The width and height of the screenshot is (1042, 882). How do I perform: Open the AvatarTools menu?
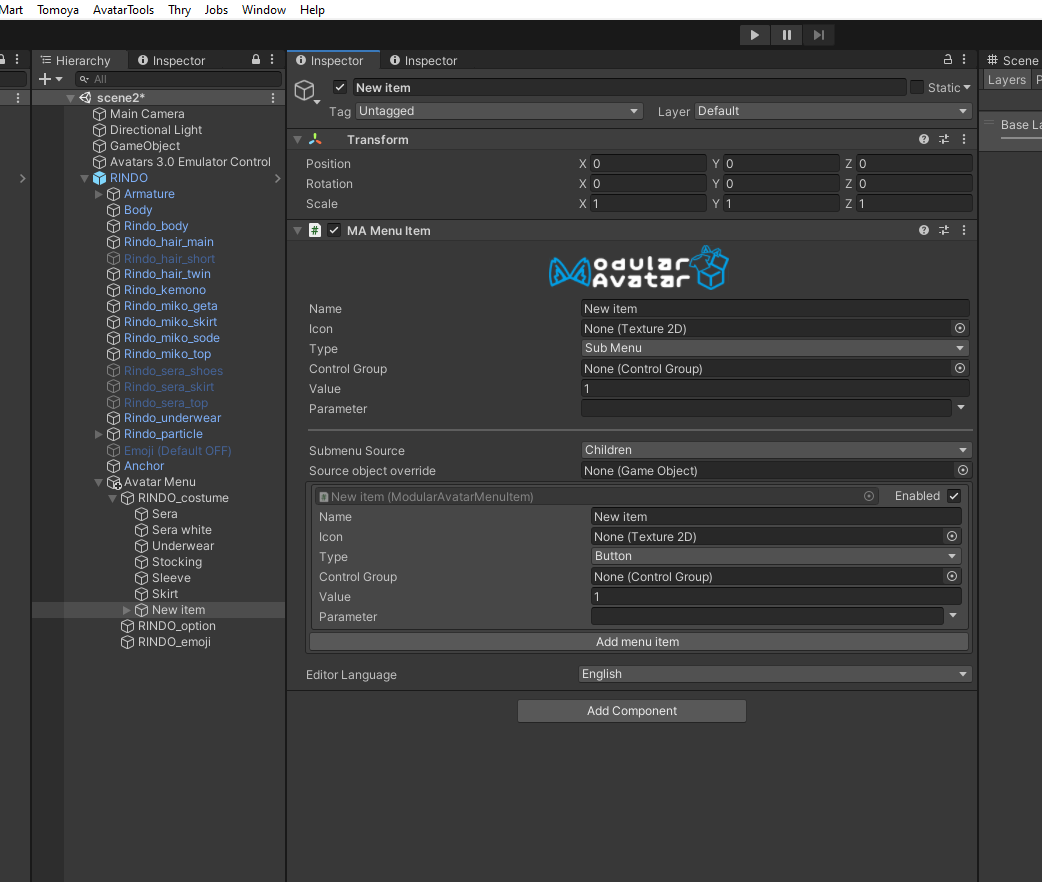(x=124, y=10)
